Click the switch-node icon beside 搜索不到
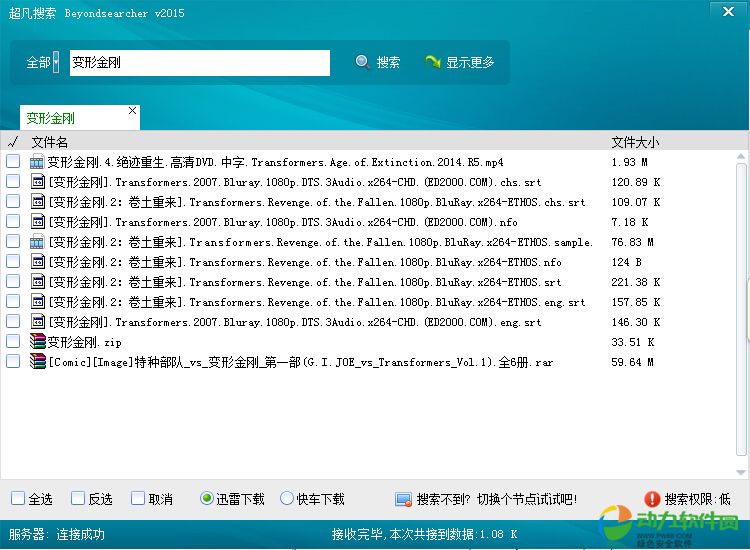Screen dimensions: 750x550 (403, 499)
